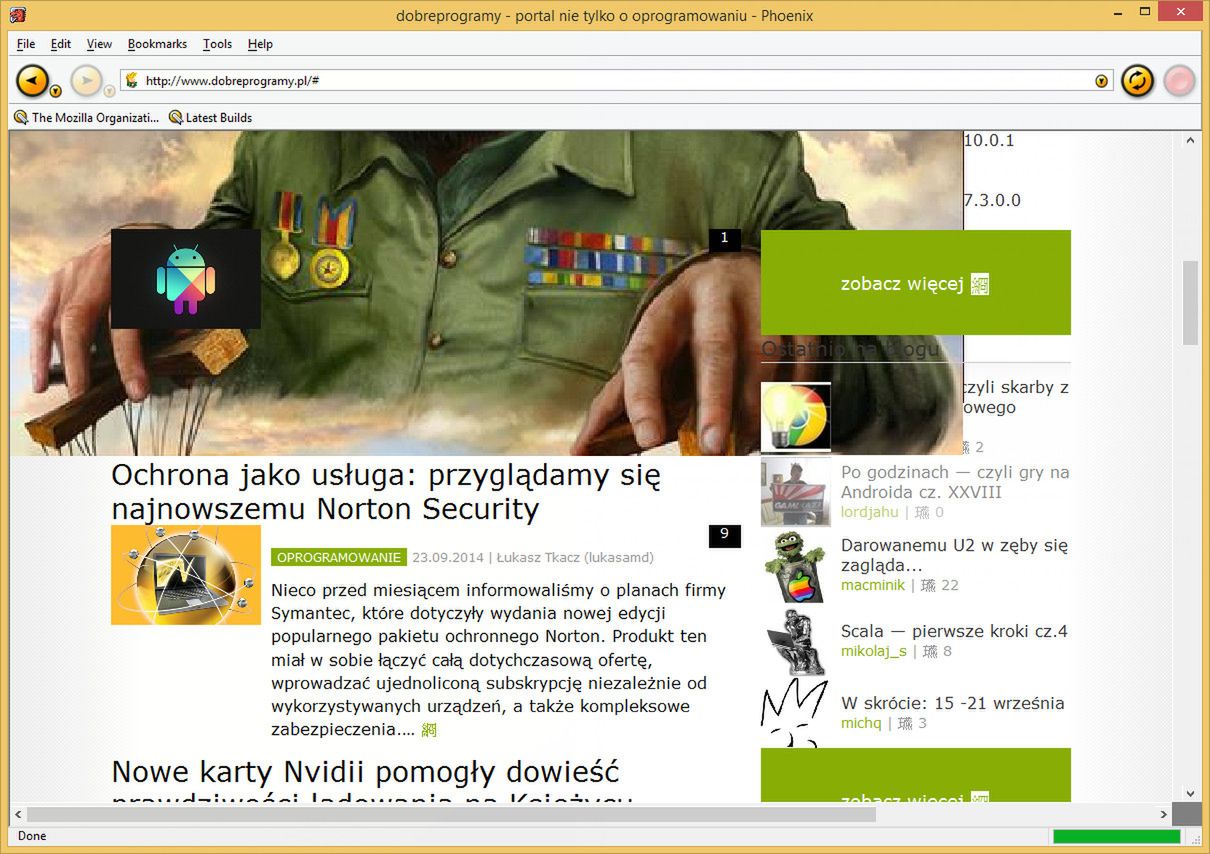Click the Norton article laptop thumbnail

point(186,575)
